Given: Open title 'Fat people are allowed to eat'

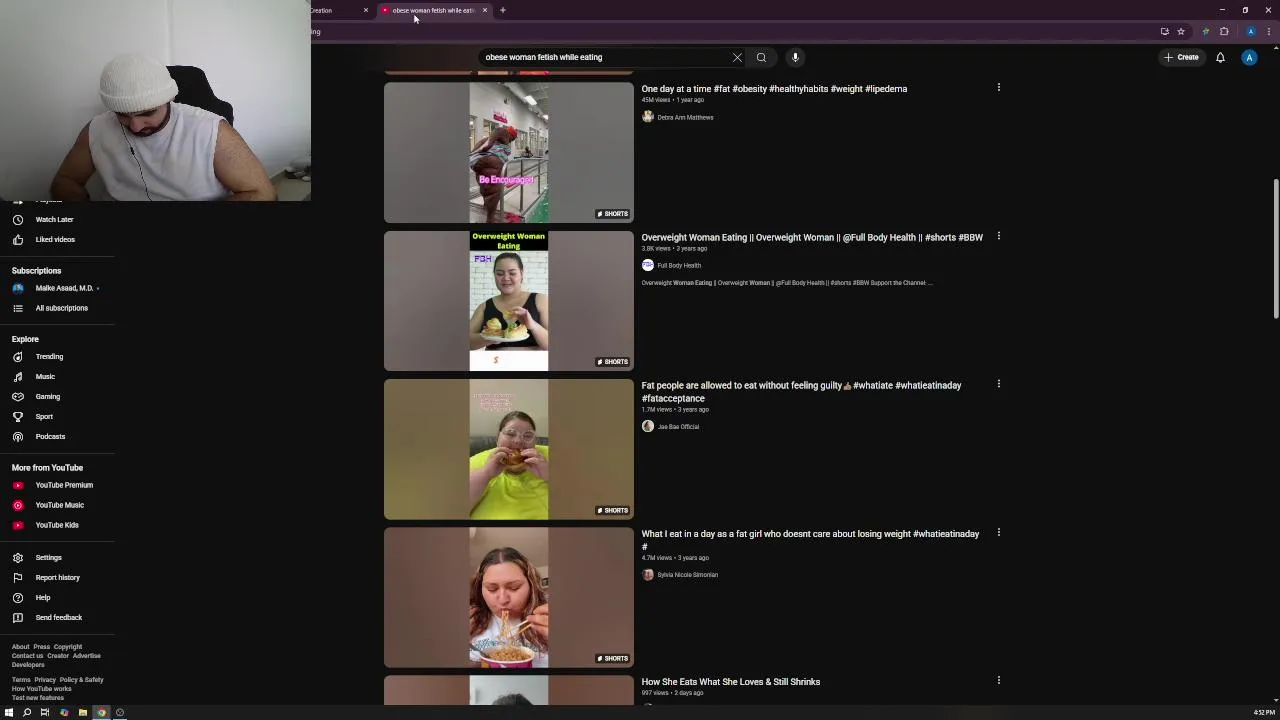Looking at the screenshot, I should [x=801, y=391].
